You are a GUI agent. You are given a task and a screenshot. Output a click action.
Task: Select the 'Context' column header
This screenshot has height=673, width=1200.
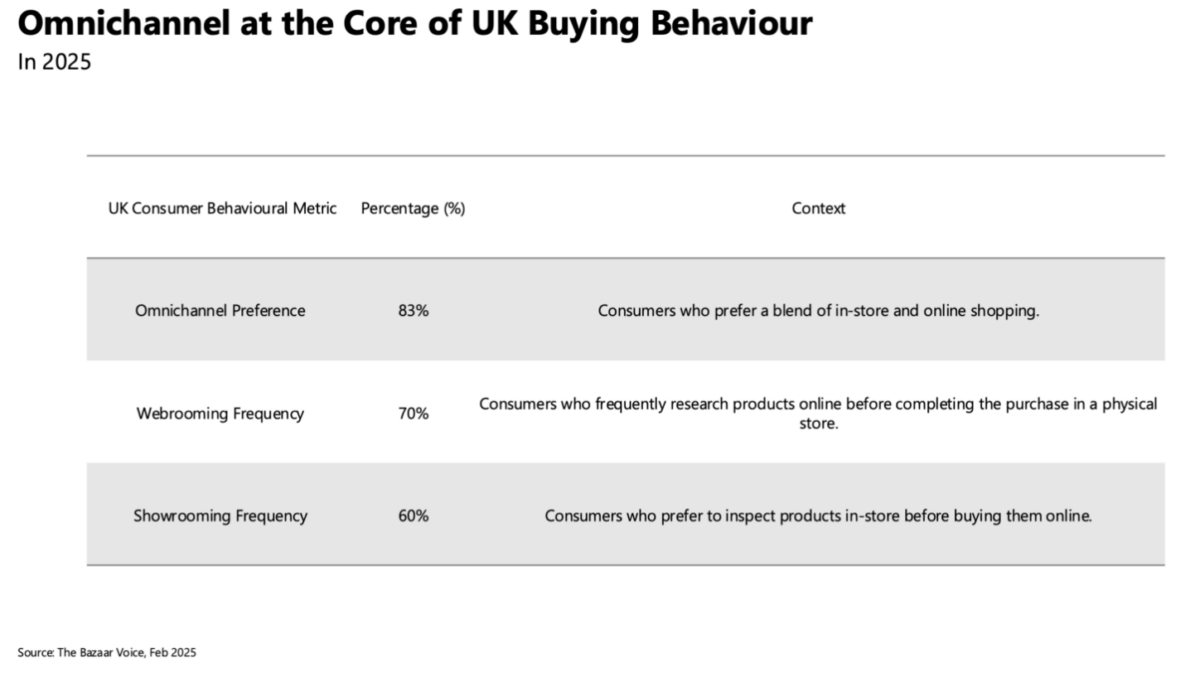point(818,208)
